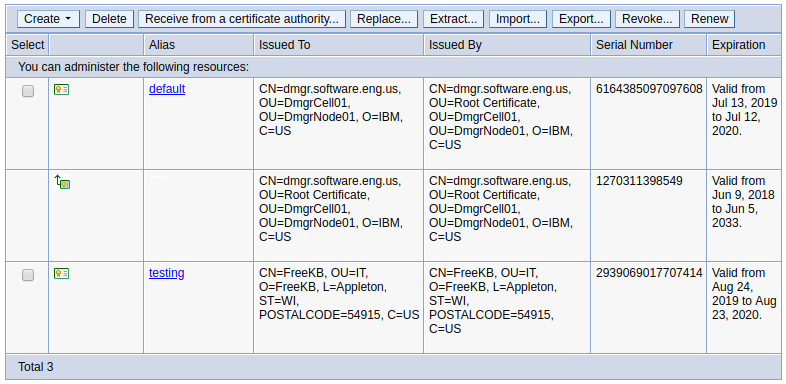Click the Issued By column header
The height and width of the screenshot is (384, 786).
507,45
